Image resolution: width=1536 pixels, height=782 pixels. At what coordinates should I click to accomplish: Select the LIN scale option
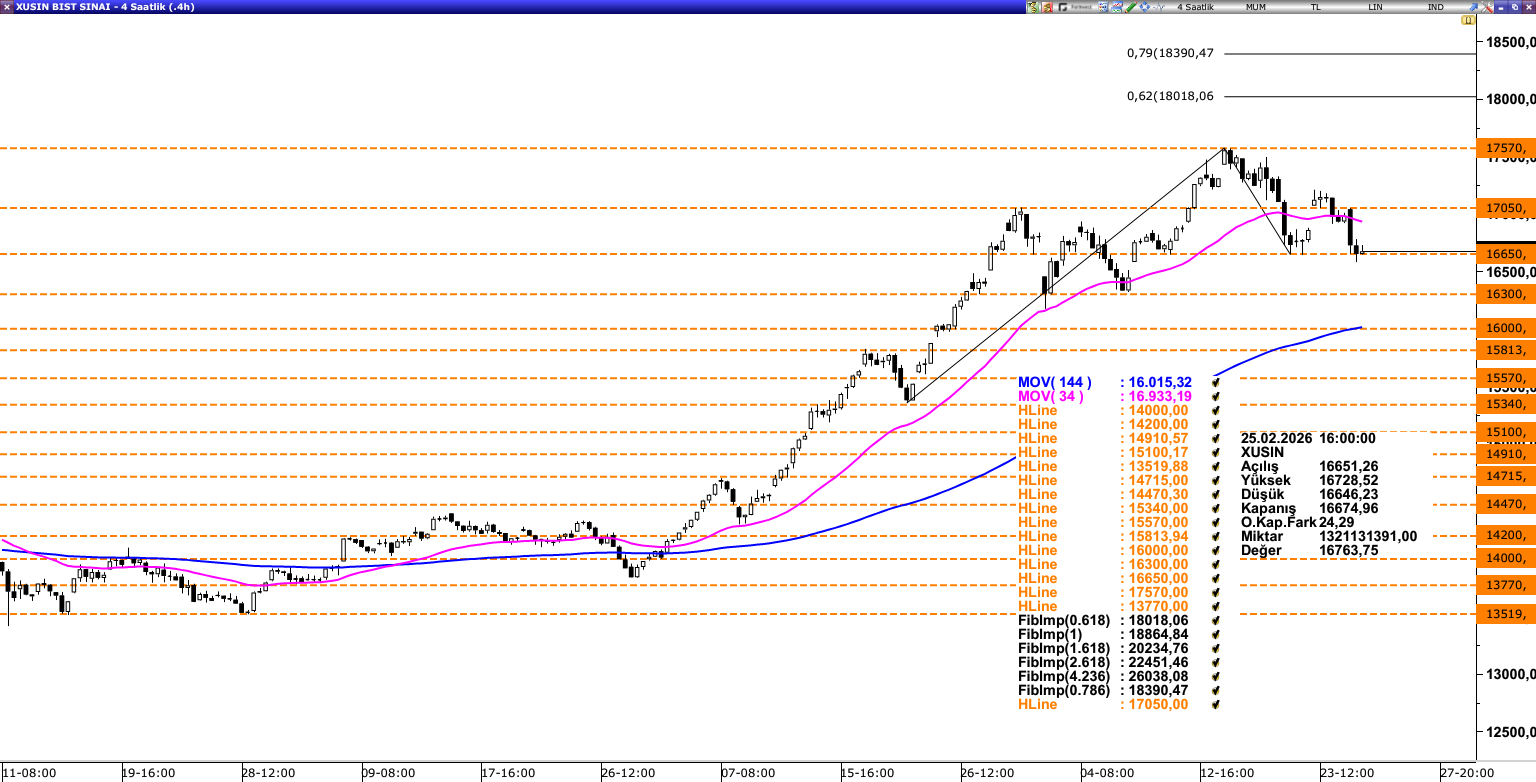1375,7
